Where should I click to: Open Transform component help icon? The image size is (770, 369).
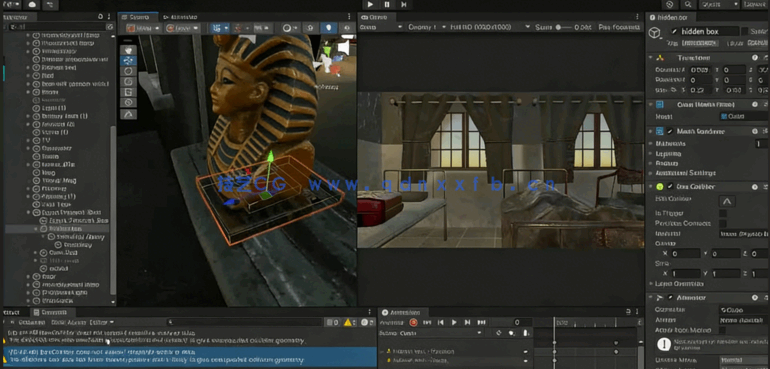pos(755,57)
